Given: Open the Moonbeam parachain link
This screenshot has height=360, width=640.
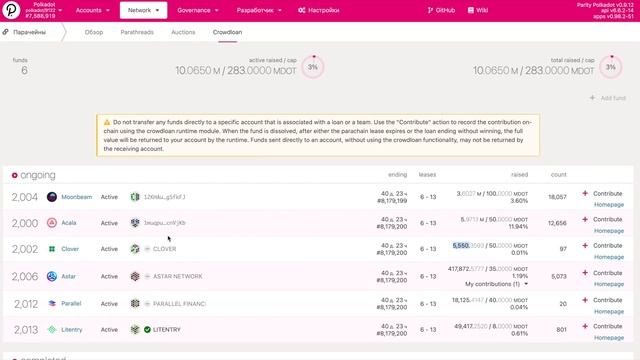Looking at the screenshot, I should coord(76,197).
